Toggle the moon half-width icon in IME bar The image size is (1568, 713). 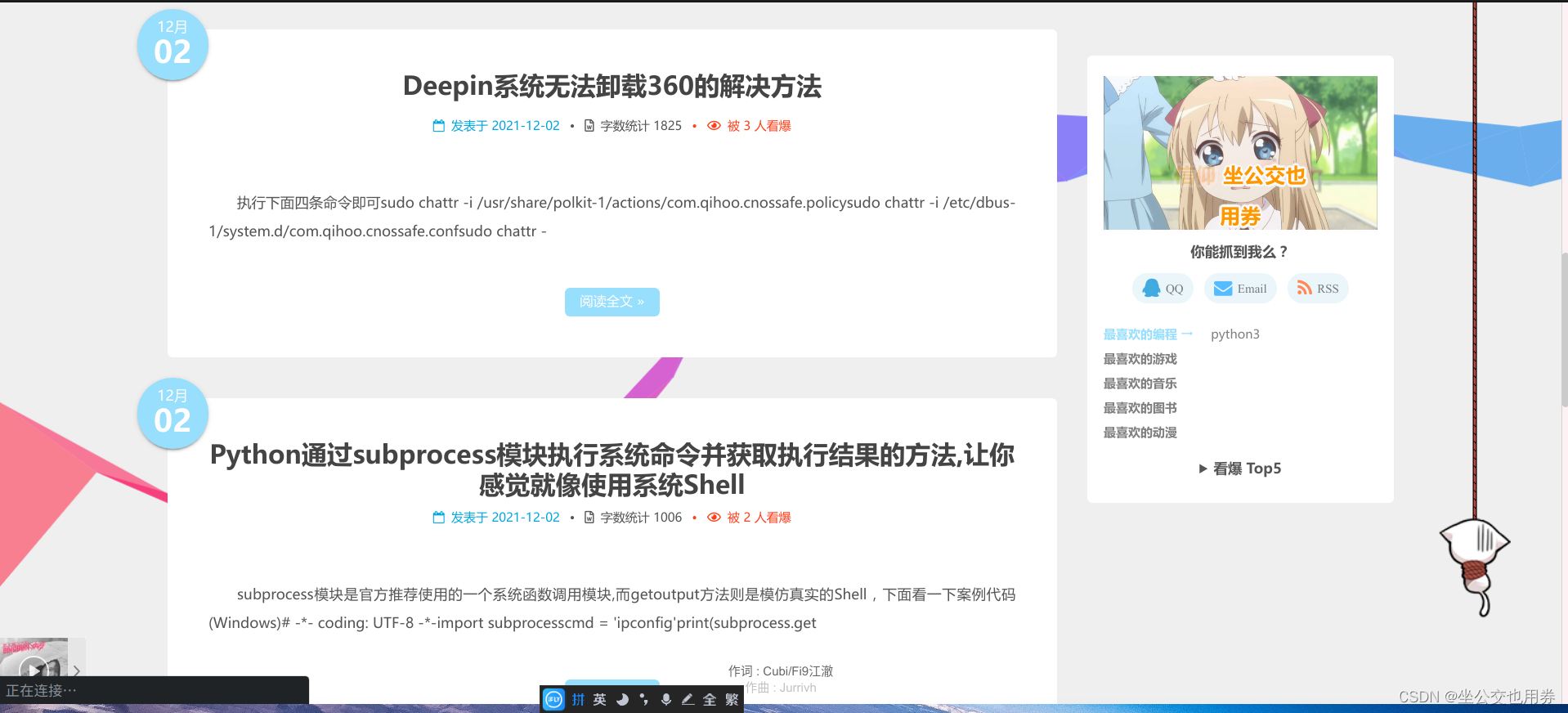[x=622, y=699]
